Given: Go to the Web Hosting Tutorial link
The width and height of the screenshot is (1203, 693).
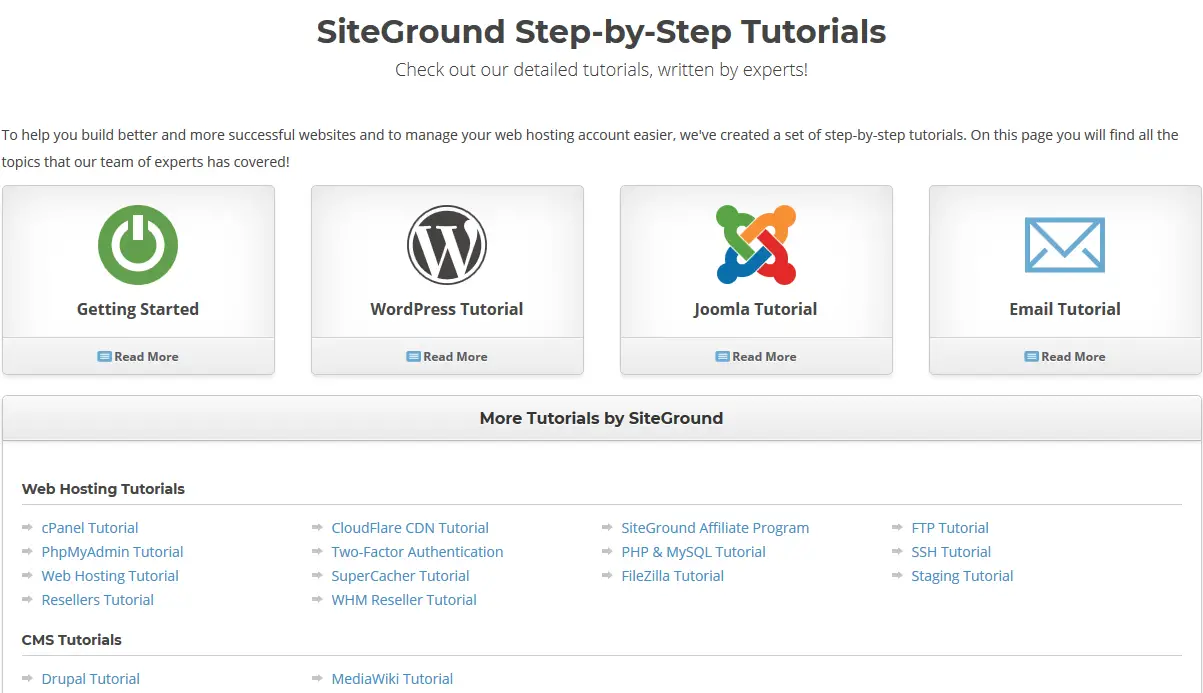Looking at the screenshot, I should 110,576.
